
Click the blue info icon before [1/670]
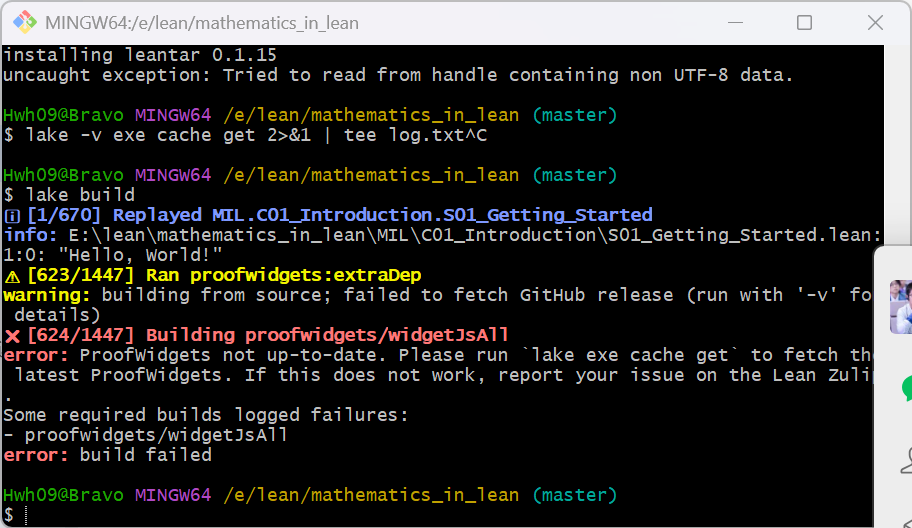pyautogui.click(x=12, y=215)
